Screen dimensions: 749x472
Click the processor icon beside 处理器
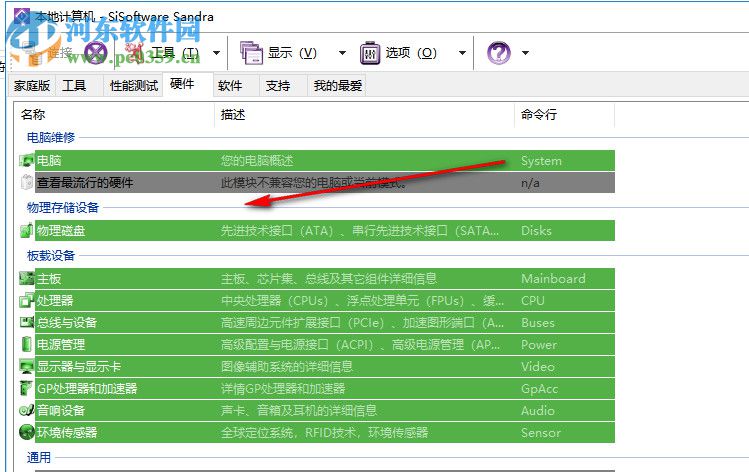tap(27, 300)
